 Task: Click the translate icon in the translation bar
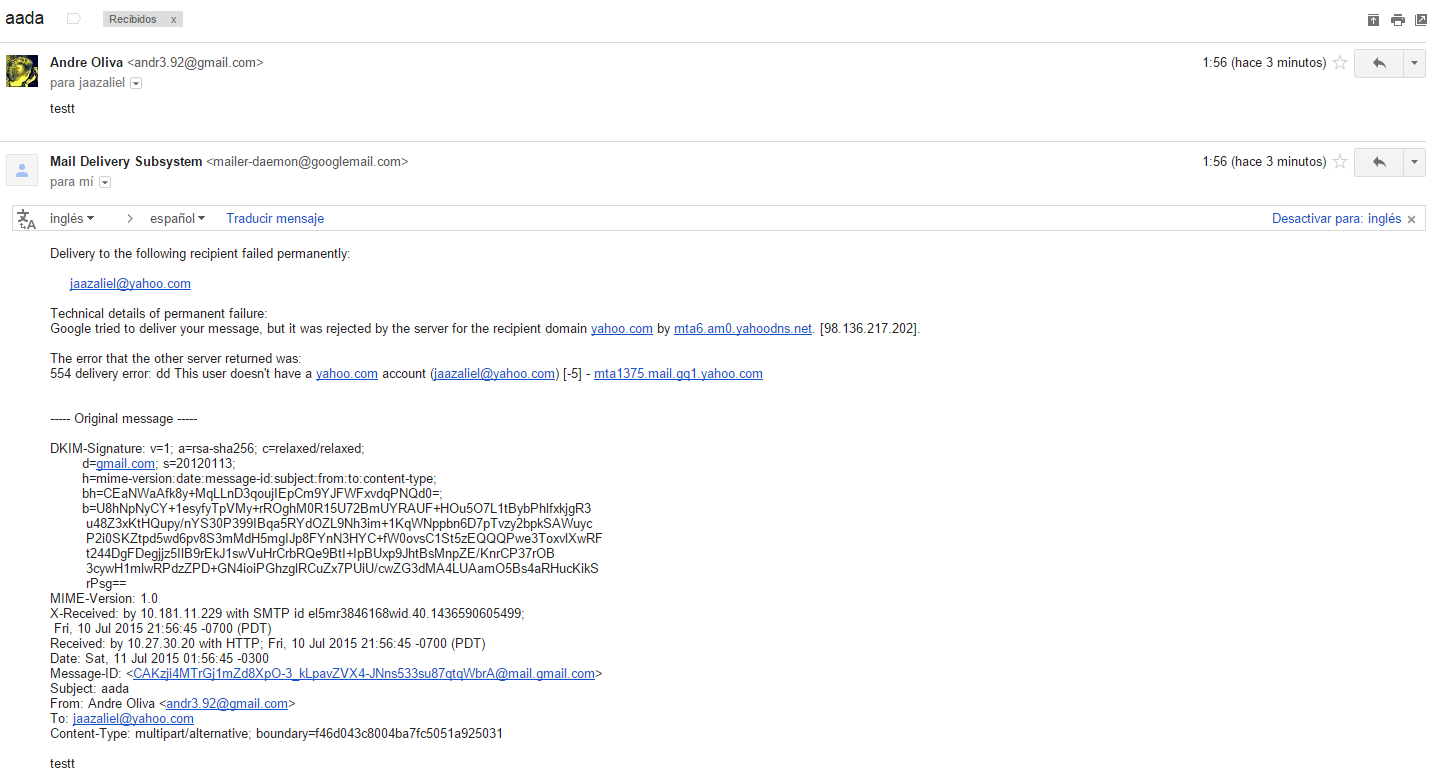27,219
